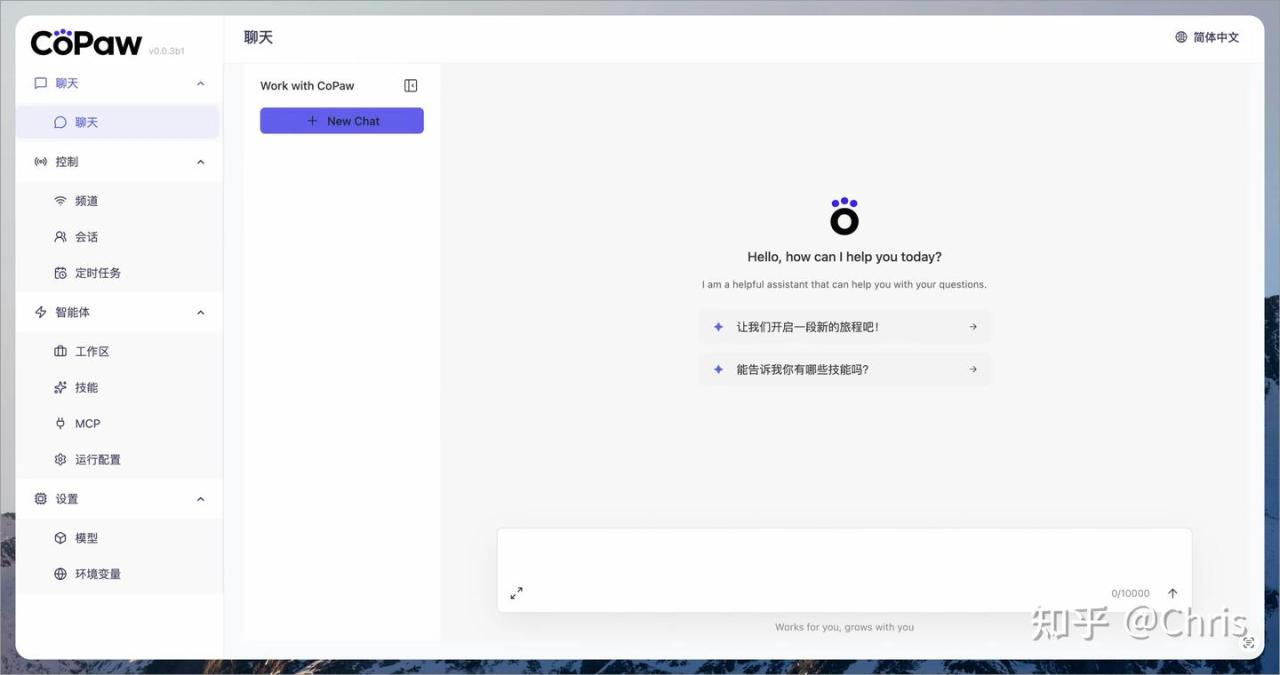The height and width of the screenshot is (675, 1280).
Task: Open 频道 channels page via wifi icon
Action: pyautogui.click(x=61, y=201)
